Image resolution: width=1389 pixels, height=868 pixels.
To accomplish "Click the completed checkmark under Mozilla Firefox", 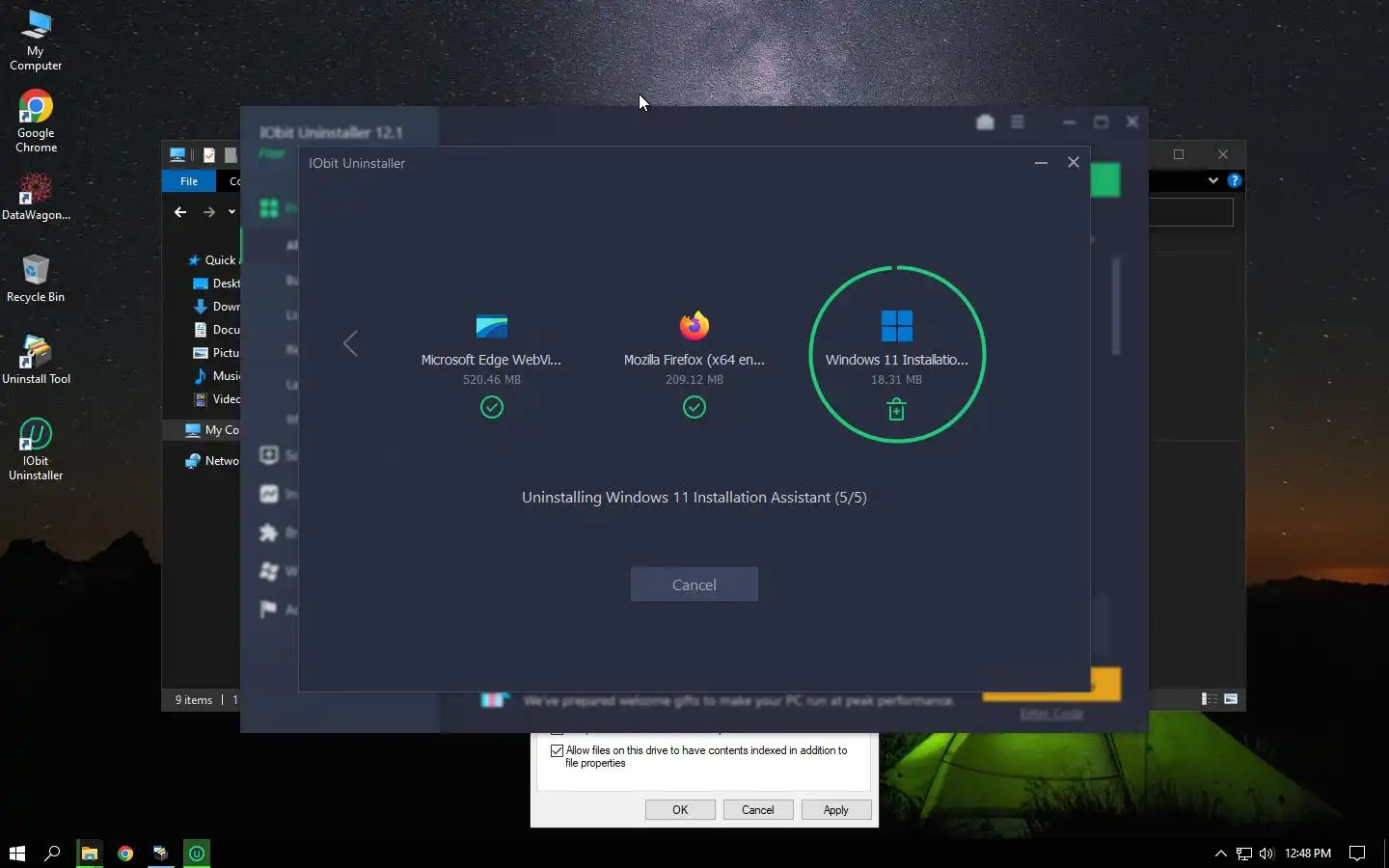I will point(694,407).
